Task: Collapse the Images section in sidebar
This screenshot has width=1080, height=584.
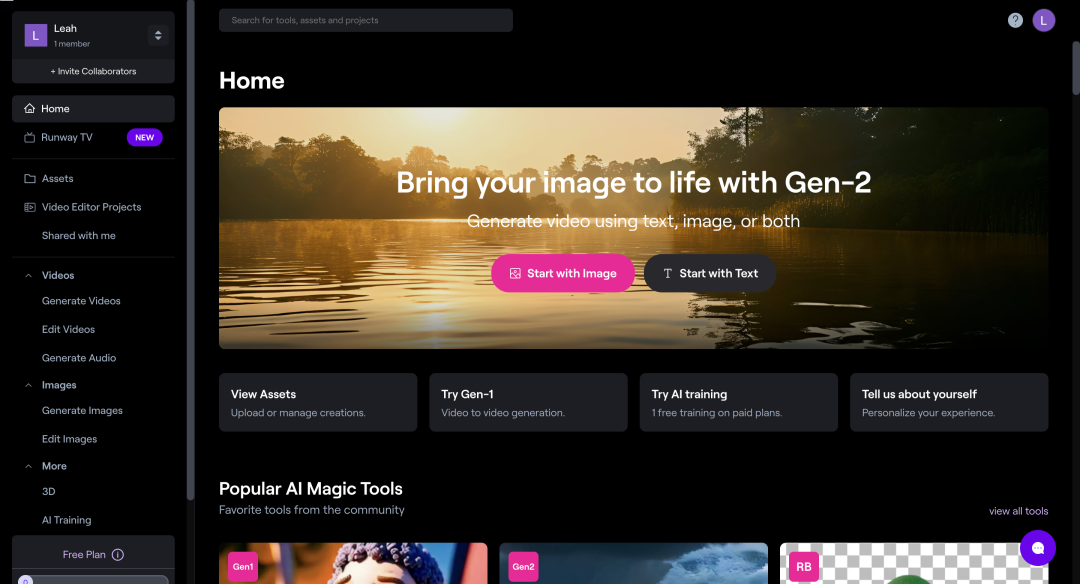Action: coord(28,385)
